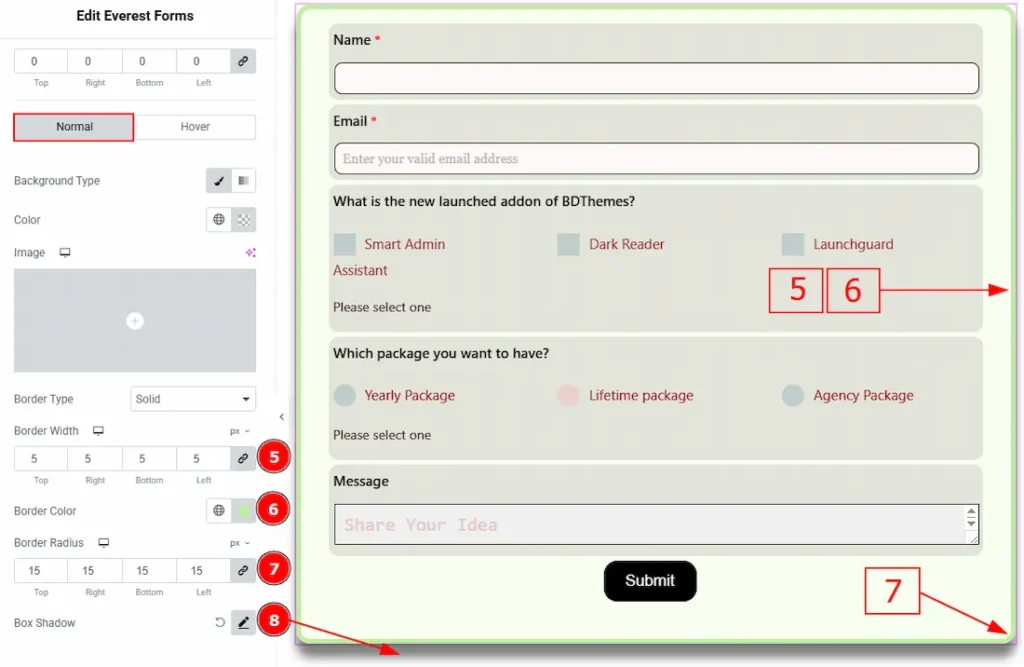Viewport: 1024px width, 667px height.
Task: Click the email address input field
Action: (656, 159)
